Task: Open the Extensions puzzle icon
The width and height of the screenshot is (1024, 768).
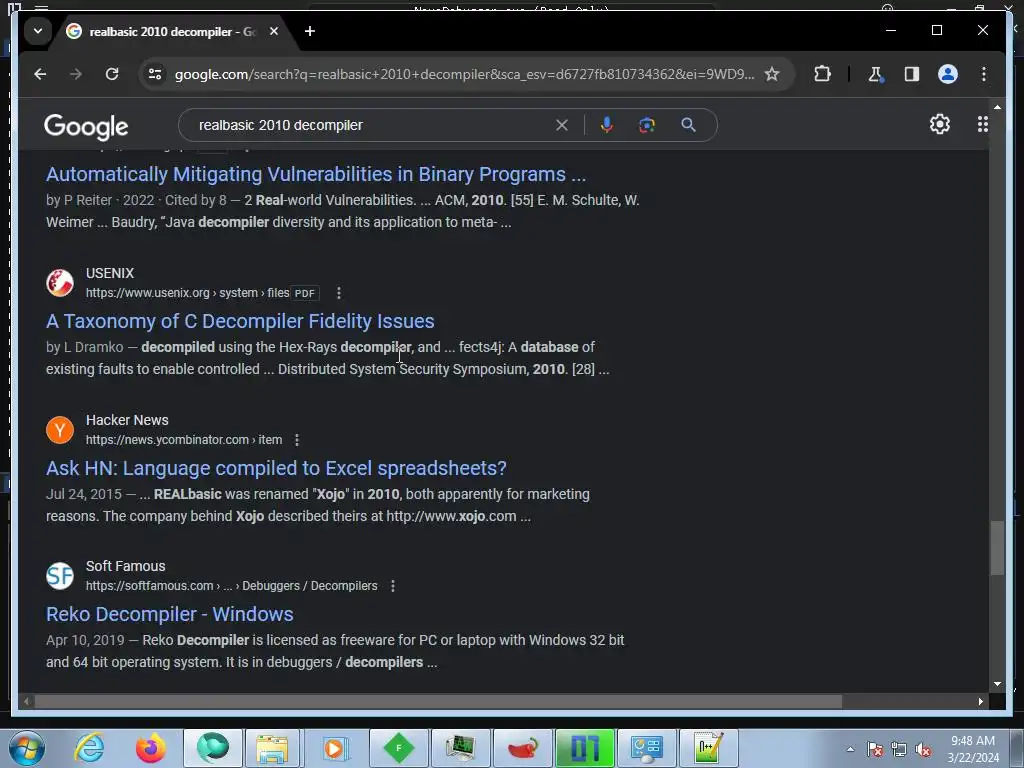Action: tap(822, 74)
